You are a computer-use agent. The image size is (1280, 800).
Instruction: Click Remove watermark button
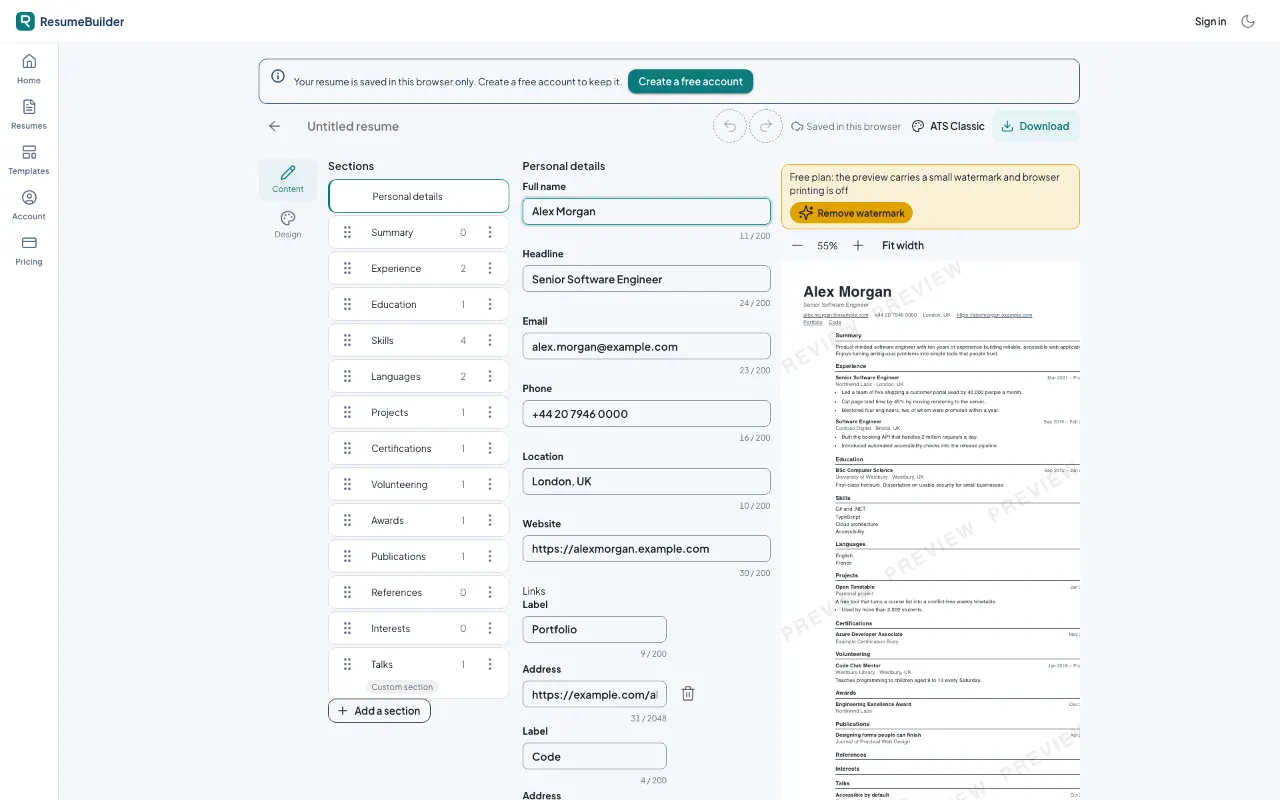[851, 213]
